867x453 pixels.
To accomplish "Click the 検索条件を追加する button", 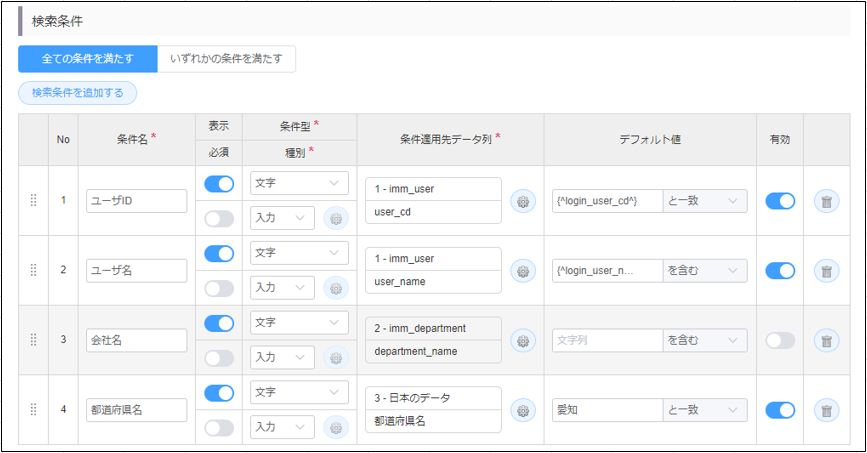I will (77, 93).
